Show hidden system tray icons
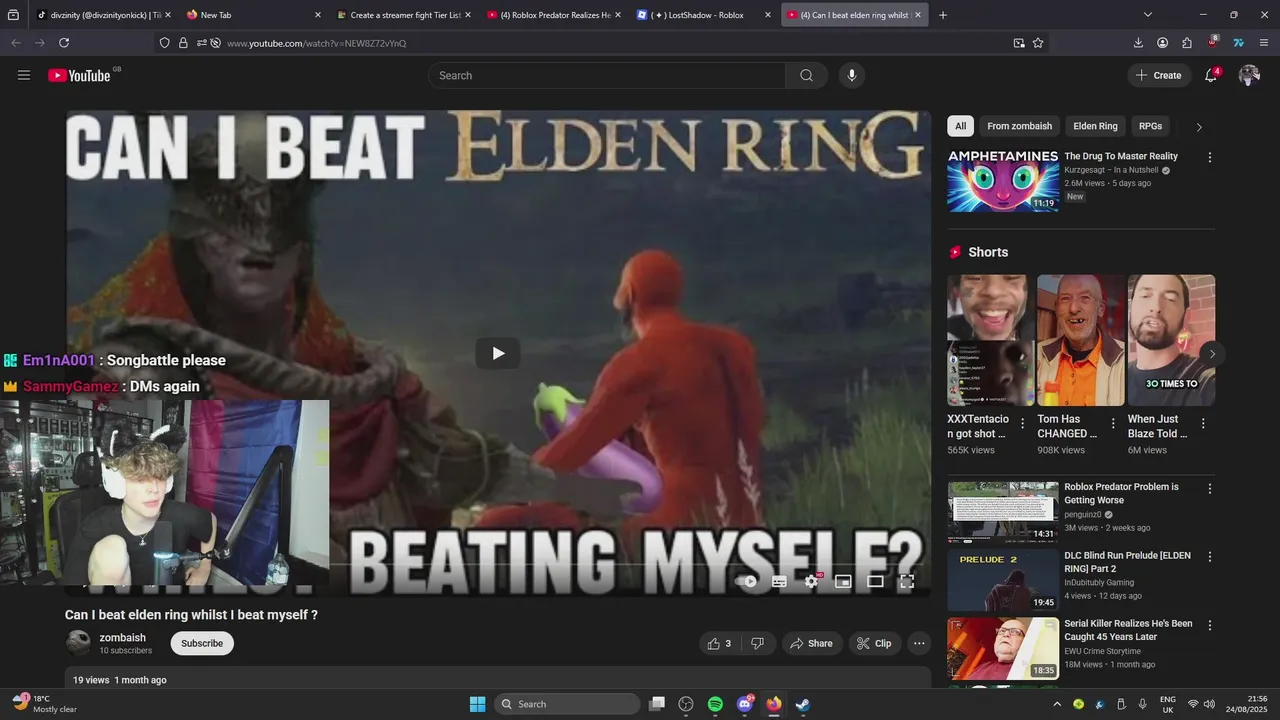This screenshot has width=1280, height=720. pyautogui.click(x=1057, y=704)
